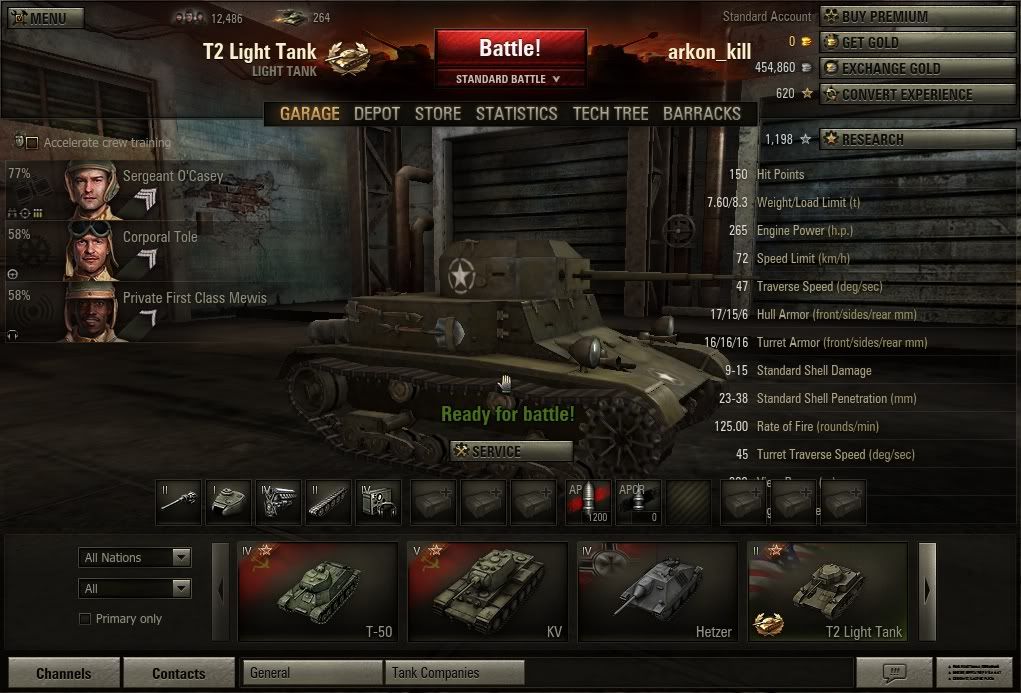Select the gun module icon
Image resolution: width=1021 pixels, height=693 pixels.
(178, 502)
